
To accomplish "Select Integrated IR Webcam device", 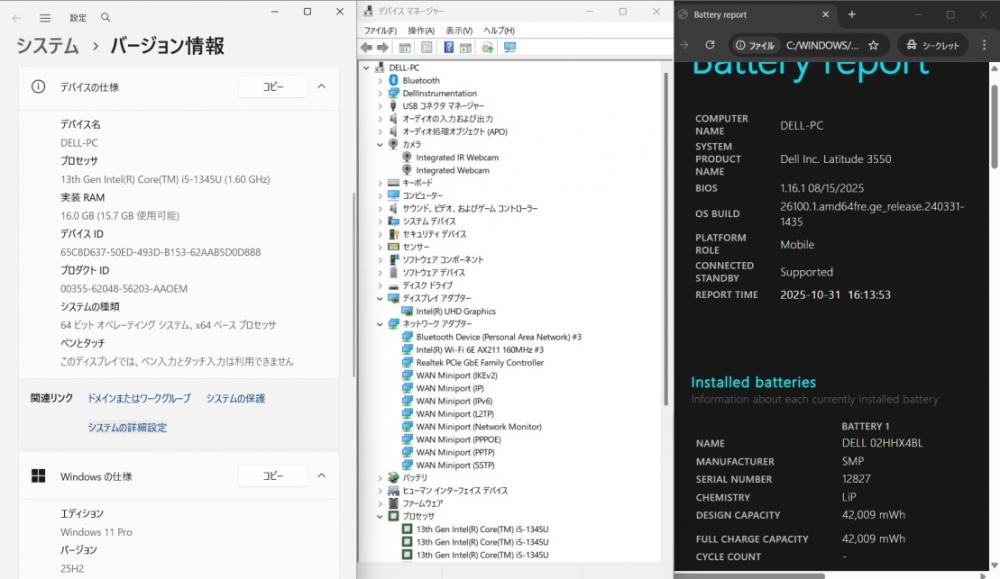I will (x=457, y=158).
